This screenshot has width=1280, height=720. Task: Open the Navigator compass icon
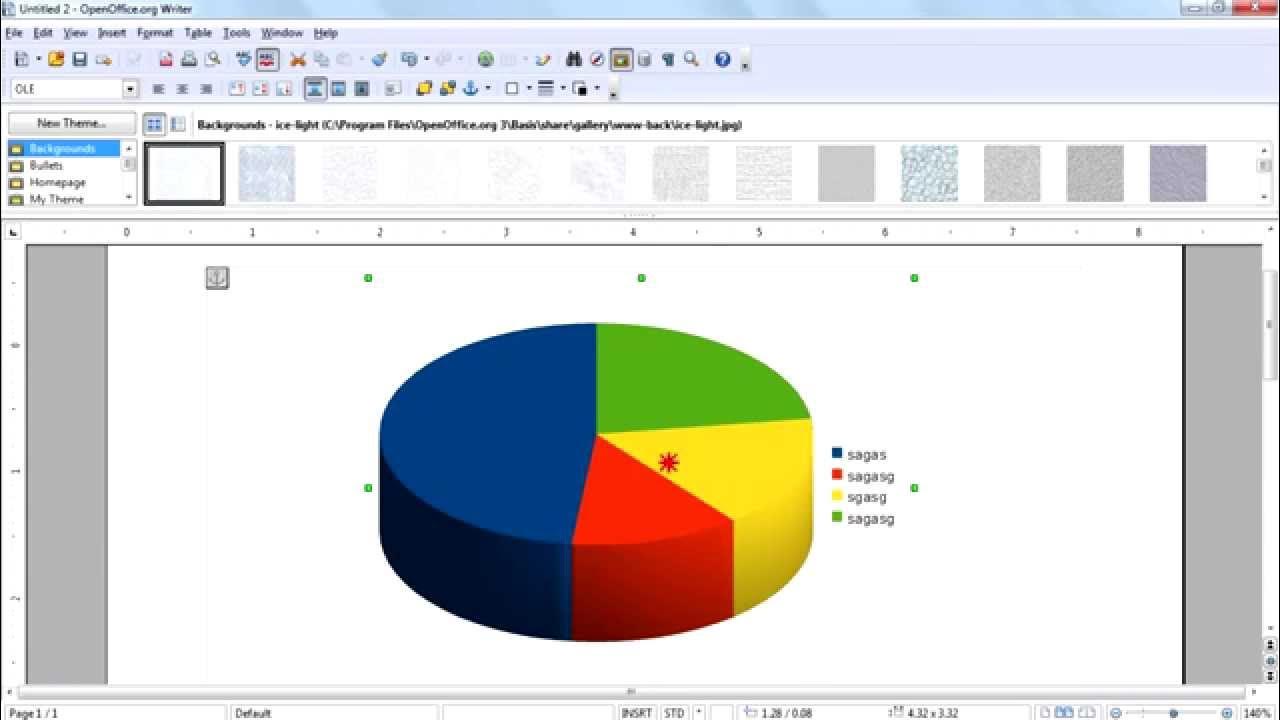click(x=597, y=59)
